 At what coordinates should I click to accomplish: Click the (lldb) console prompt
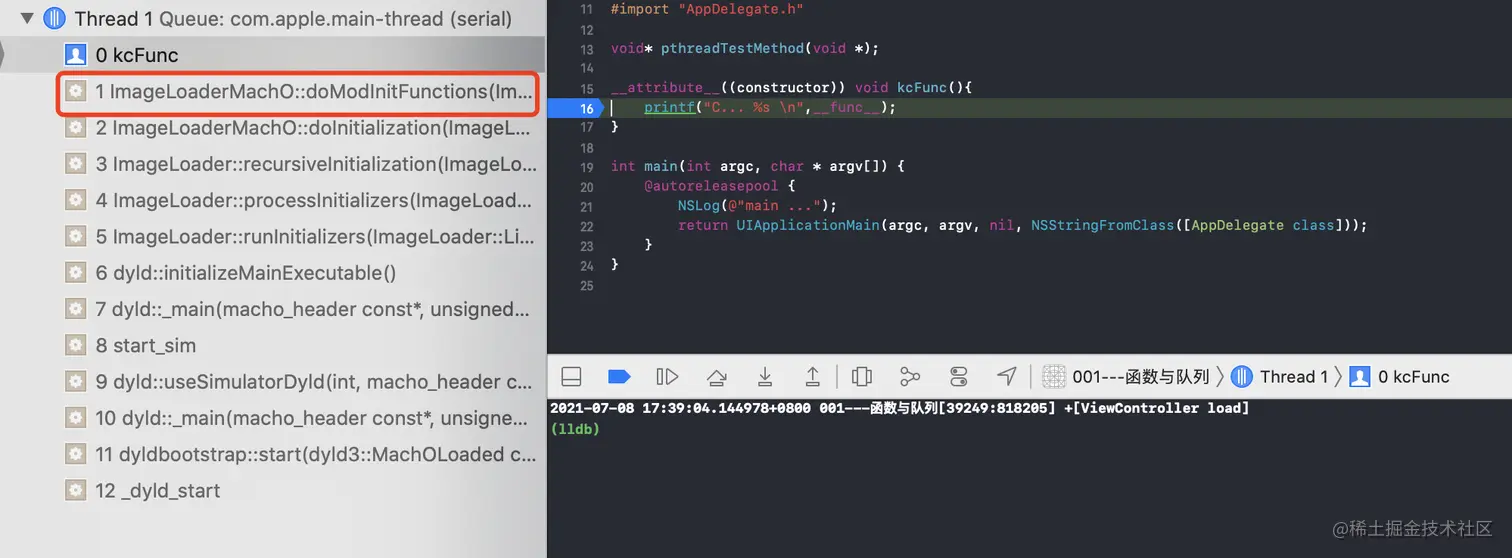pyautogui.click(x=574, y=428)
